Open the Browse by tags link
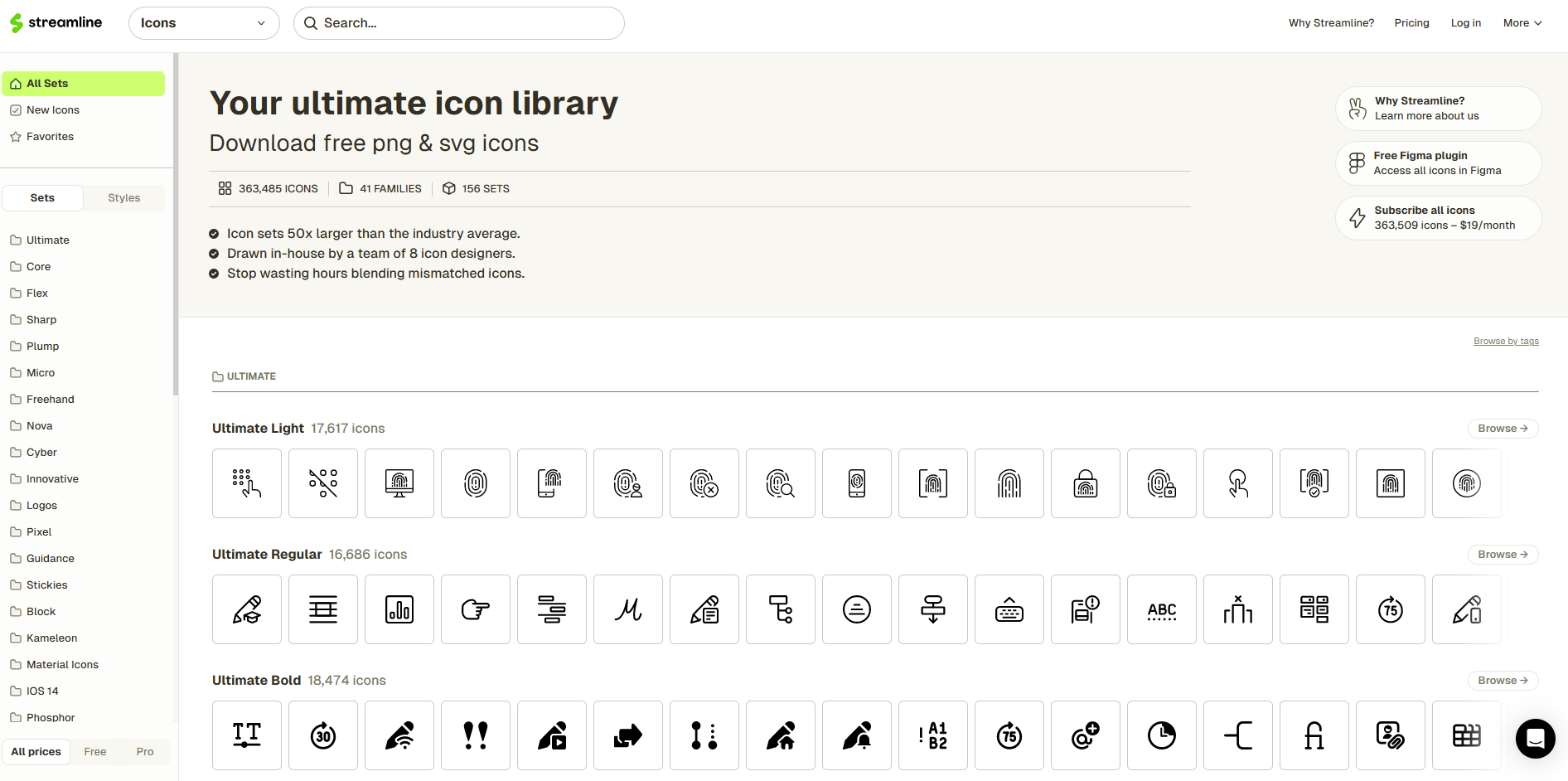Screen dimensions: 1568x781 pyautogui.click(x=1505, y=341)
